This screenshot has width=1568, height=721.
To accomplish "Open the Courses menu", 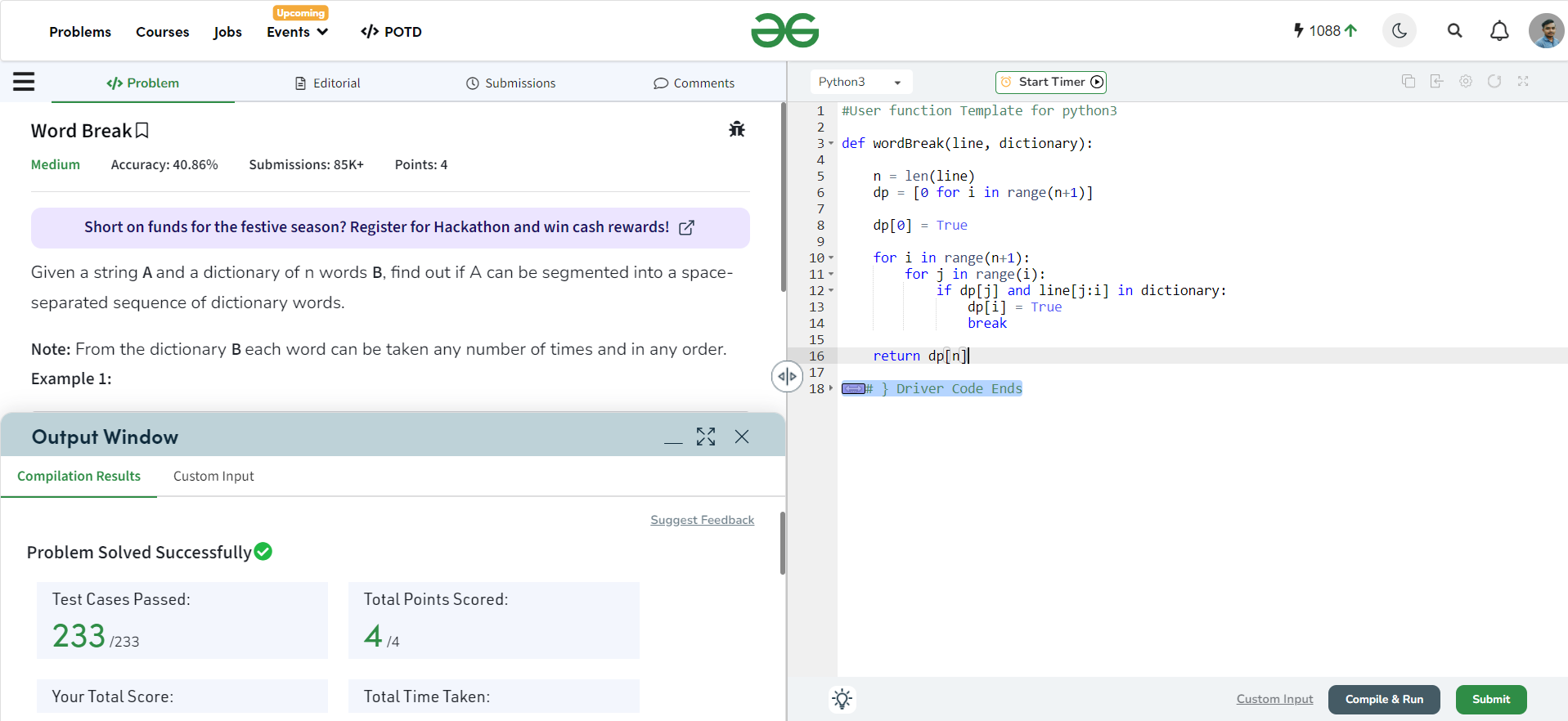I will [x=163, y=32].
